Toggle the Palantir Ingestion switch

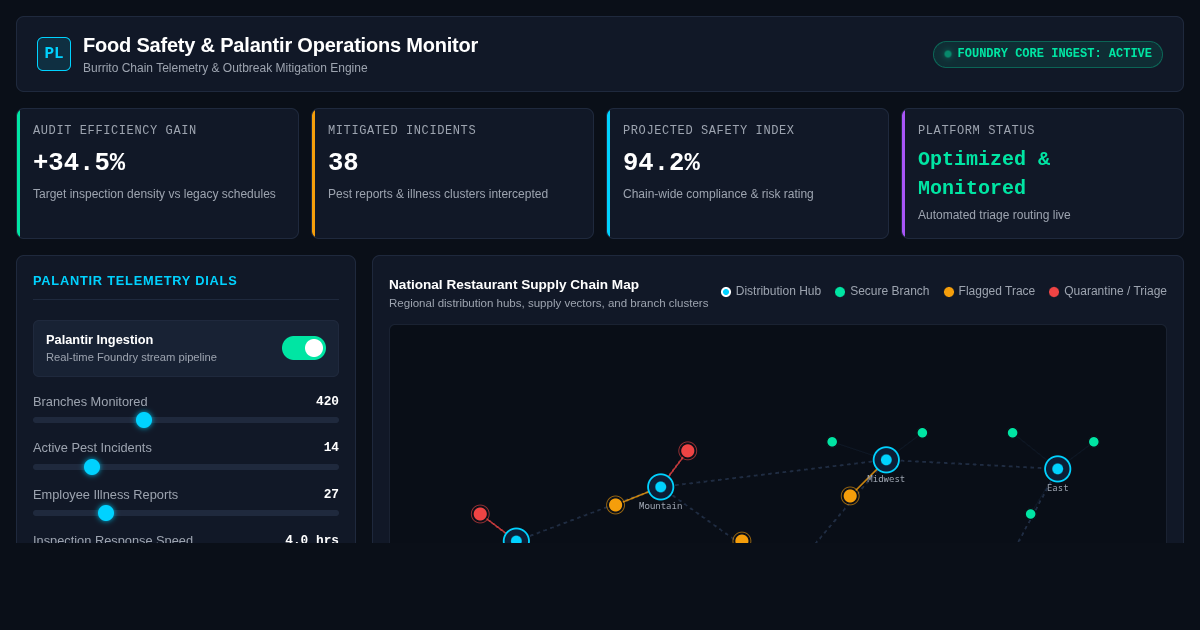pyautogui.click(x=304, y=348)
